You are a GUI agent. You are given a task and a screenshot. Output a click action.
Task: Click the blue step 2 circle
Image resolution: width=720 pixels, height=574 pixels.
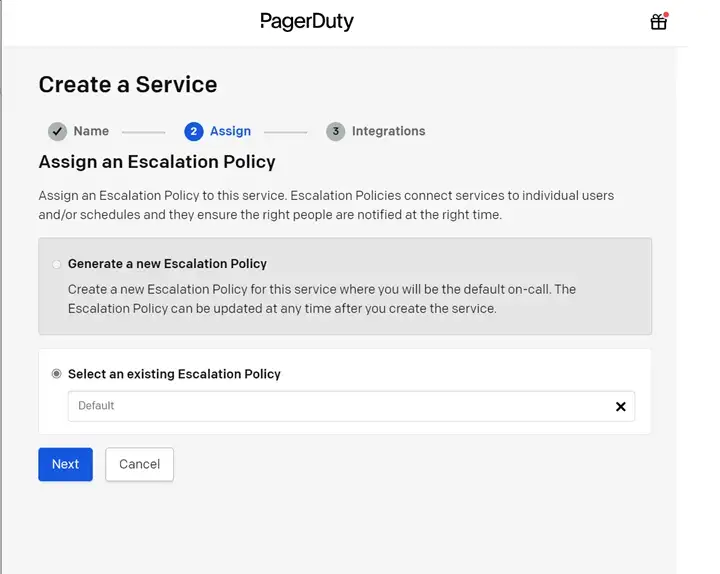[193, 131]
